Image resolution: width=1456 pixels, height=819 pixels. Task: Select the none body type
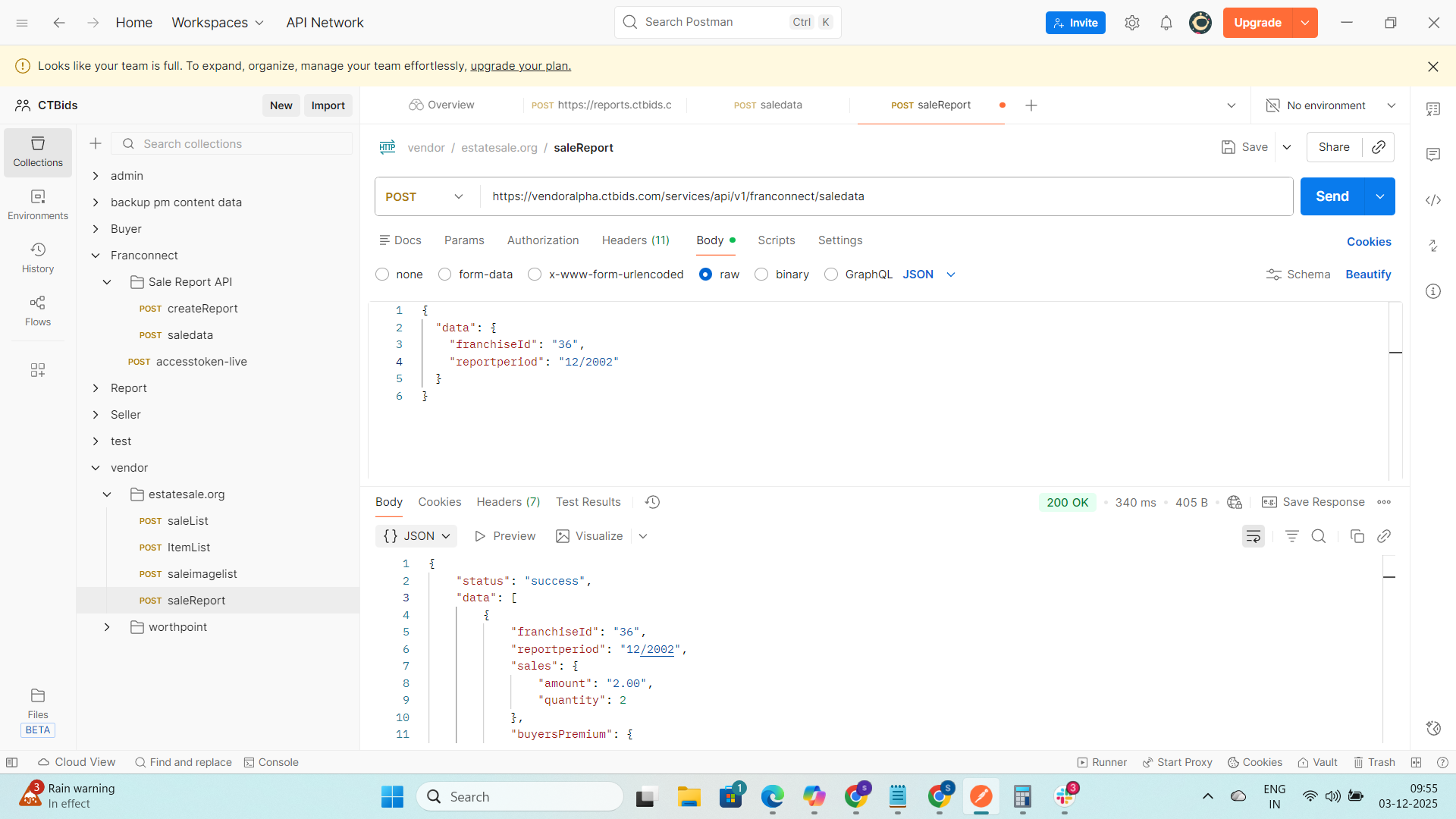point(382,275)
